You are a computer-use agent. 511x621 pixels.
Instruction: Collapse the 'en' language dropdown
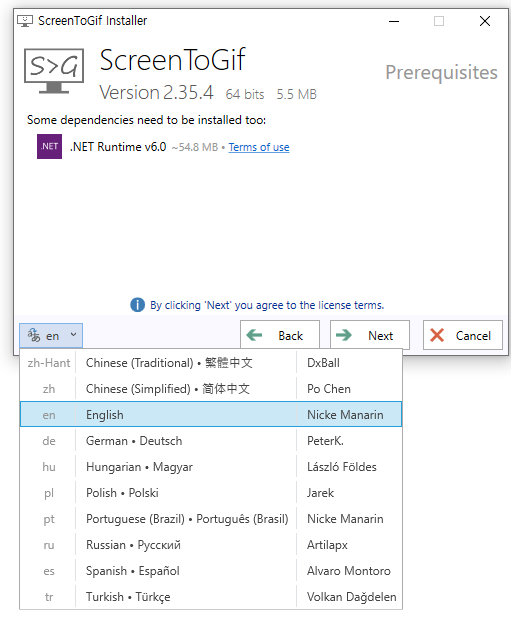coord(51,335)
